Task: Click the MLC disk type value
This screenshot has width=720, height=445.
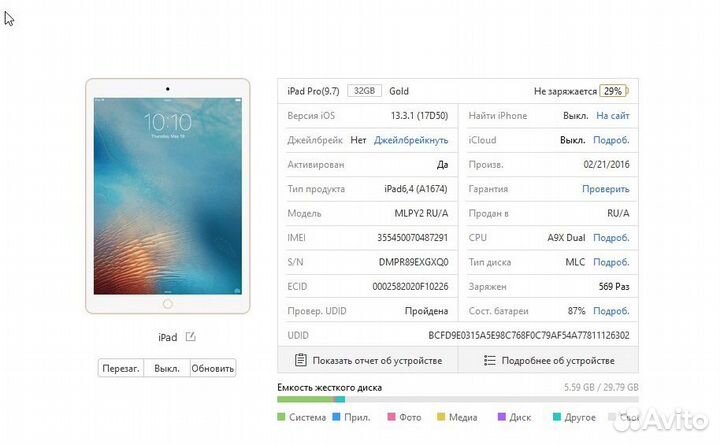Action: tap(575, 262)
